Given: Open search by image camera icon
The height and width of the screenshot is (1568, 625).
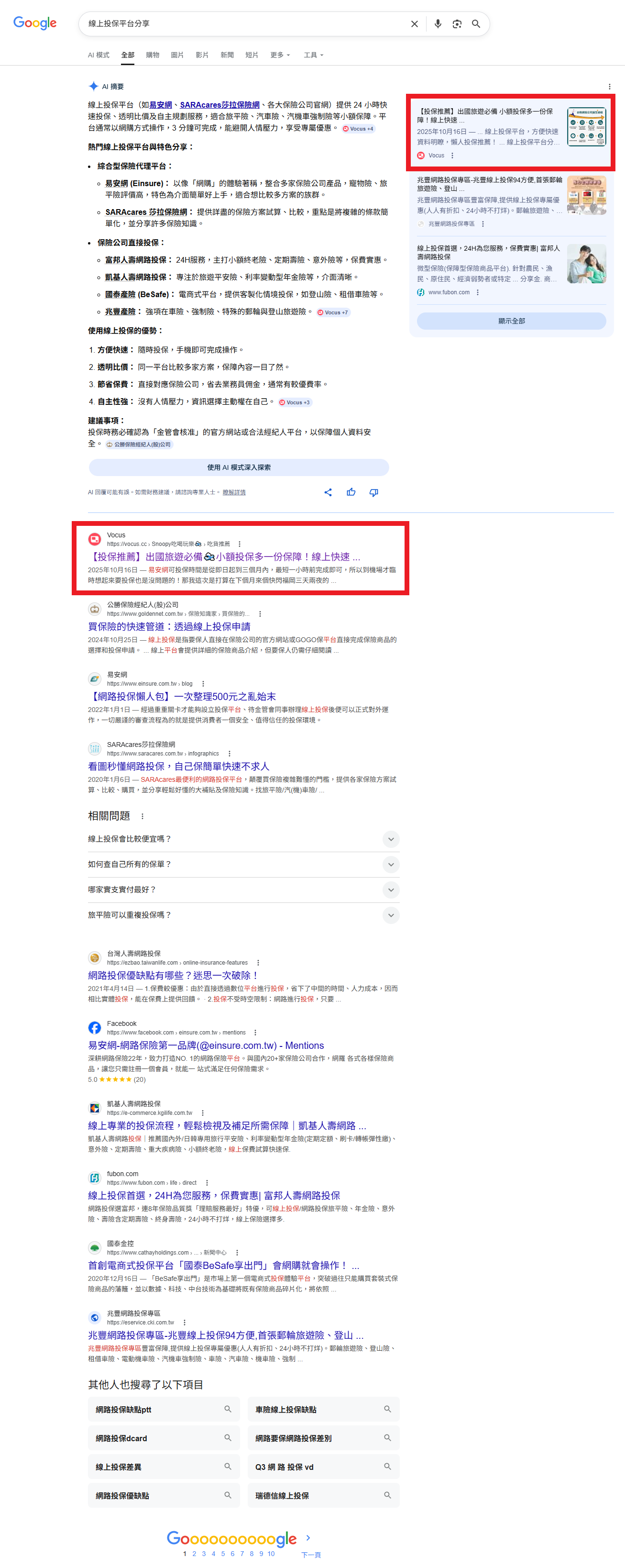Looking at the screenshot, I should (457, 24).
